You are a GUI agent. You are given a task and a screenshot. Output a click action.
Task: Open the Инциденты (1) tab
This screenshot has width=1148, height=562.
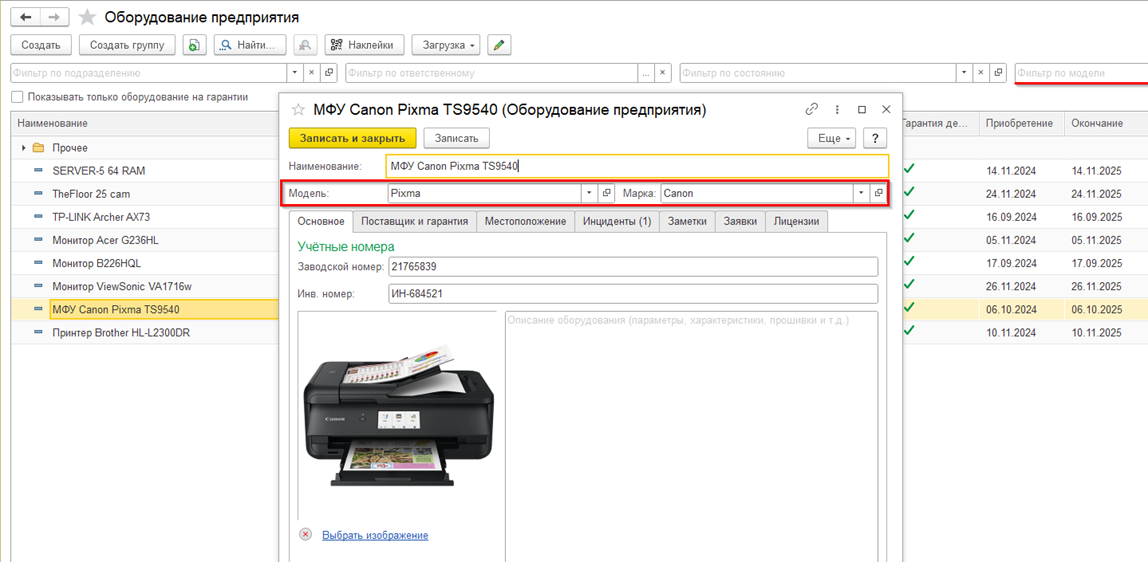click(x=617, y=221)
